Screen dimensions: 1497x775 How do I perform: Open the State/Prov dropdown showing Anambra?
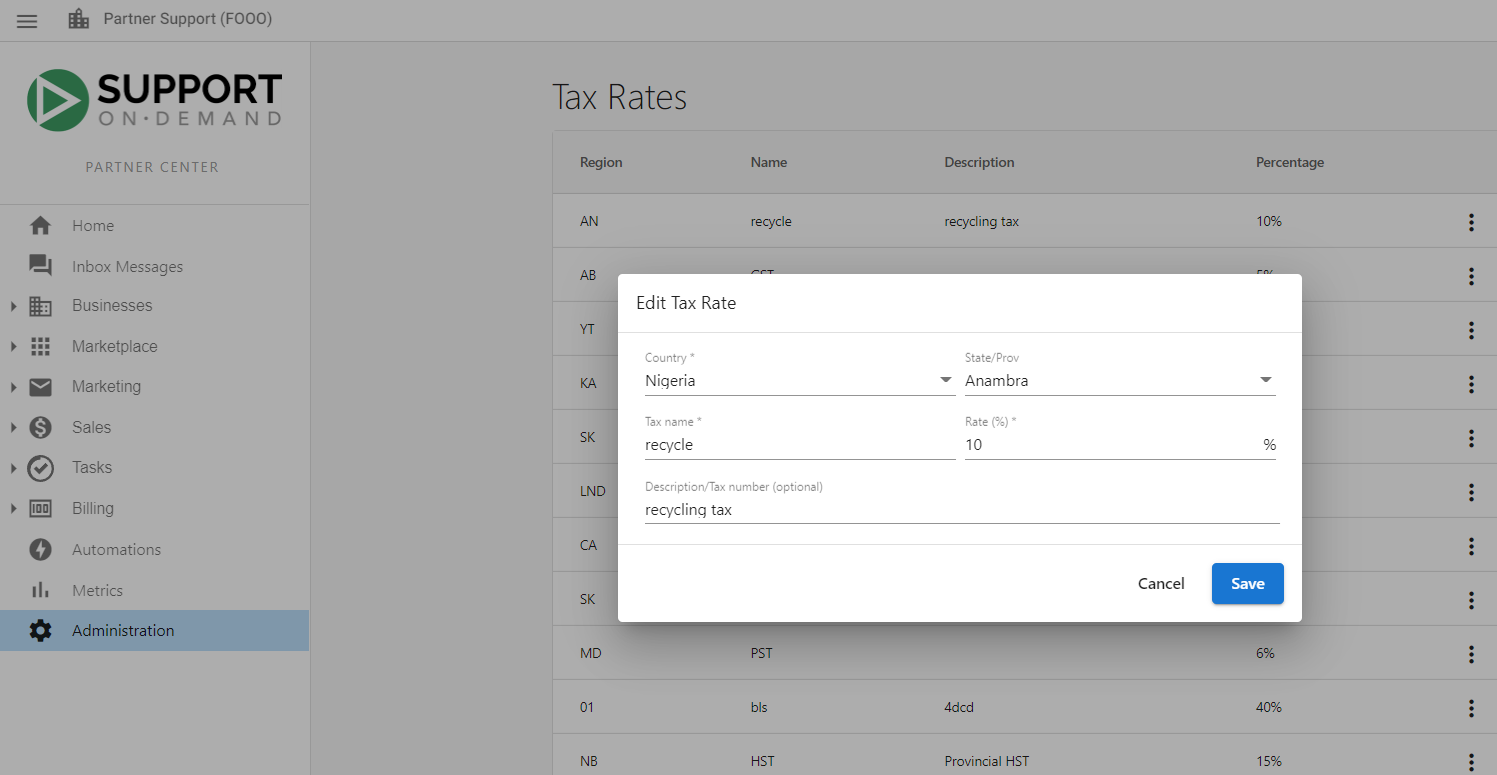coord(1120,380)
